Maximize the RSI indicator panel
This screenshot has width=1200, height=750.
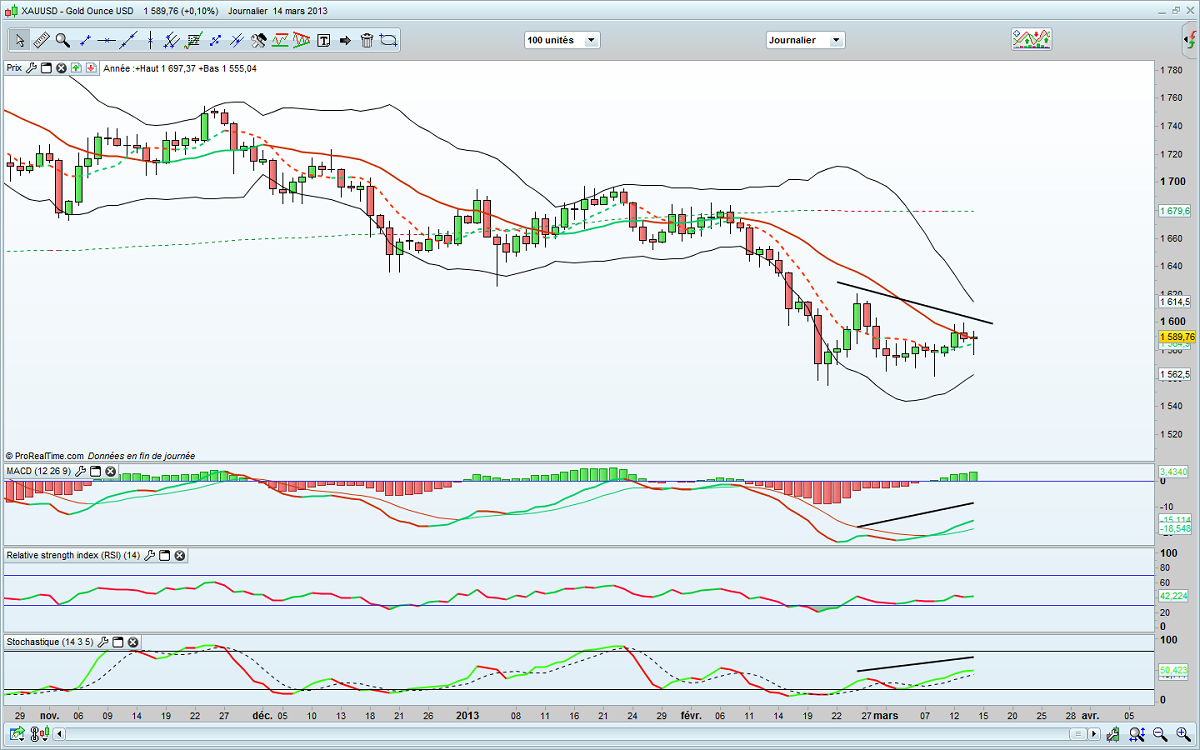(165, 555)
